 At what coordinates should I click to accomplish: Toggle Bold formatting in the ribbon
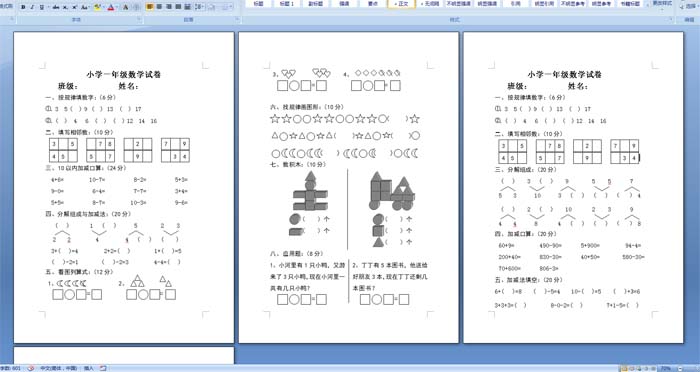click(x=23, y=7)
